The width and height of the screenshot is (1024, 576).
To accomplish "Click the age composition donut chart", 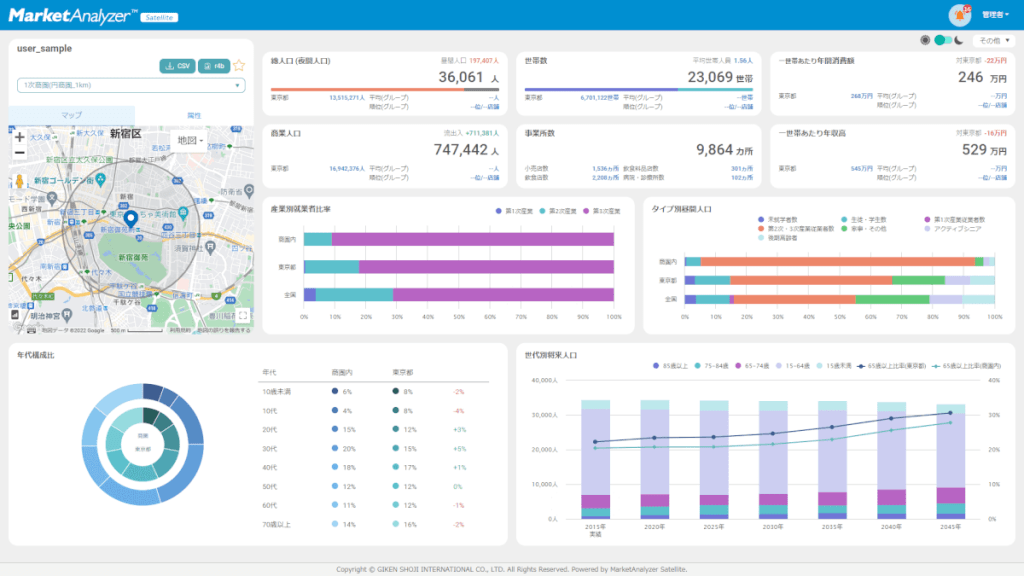I will point(143,444).
